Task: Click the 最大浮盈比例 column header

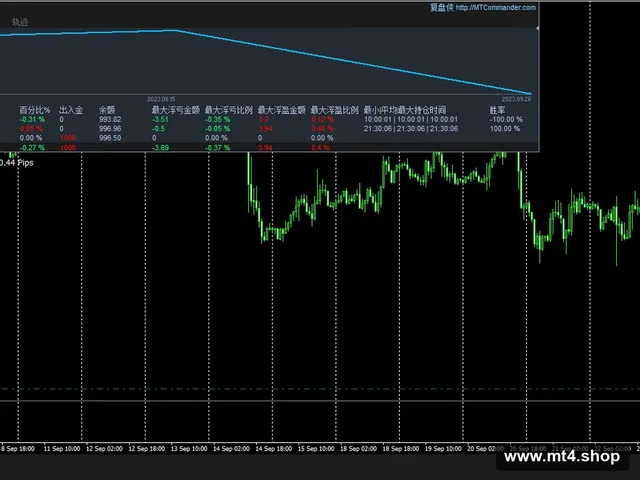Action: 334,110
